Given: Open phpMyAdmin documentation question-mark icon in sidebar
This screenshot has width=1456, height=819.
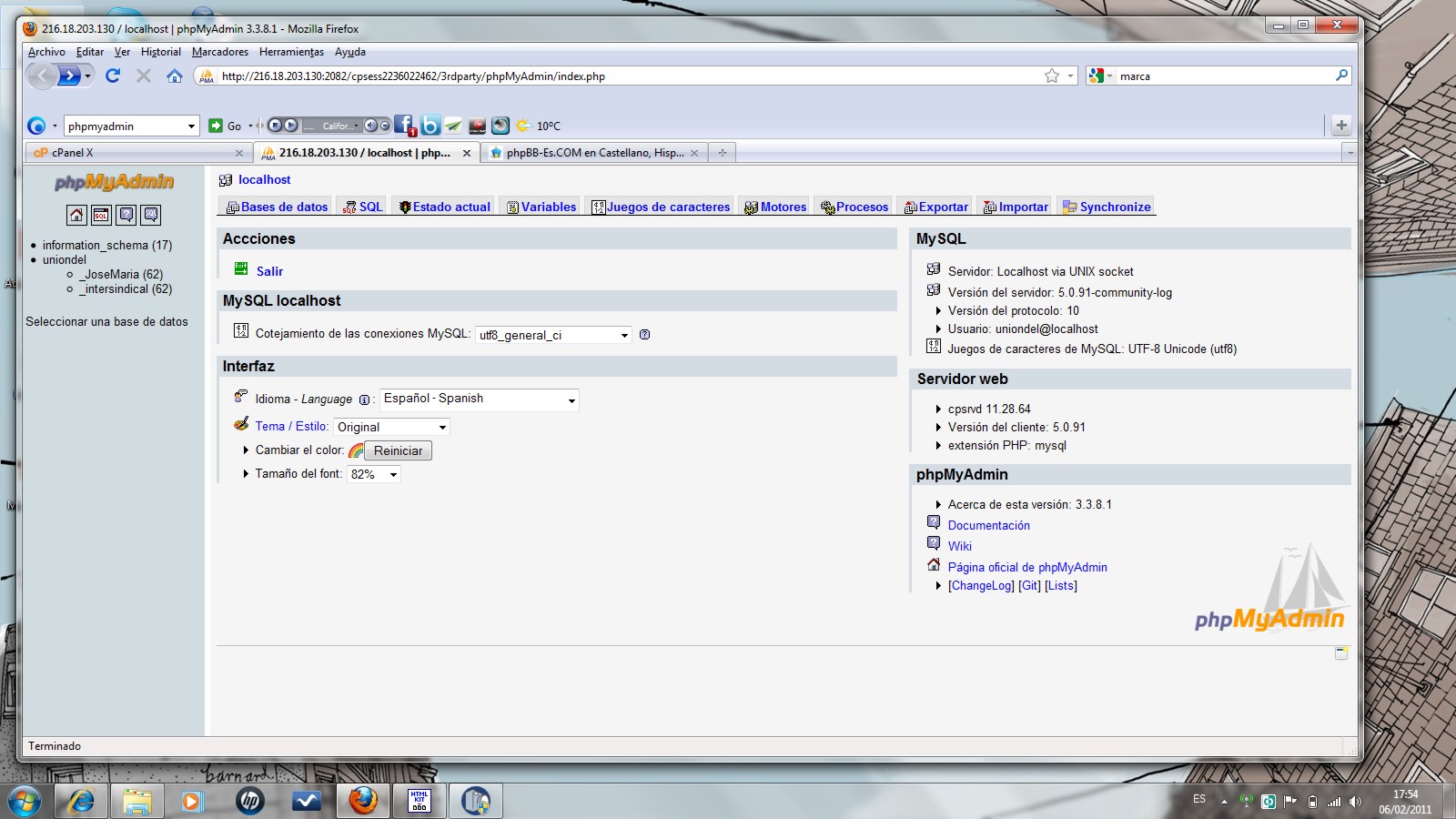Looking at the screenshot, I should pyautogui.click(x=126, y=215).
